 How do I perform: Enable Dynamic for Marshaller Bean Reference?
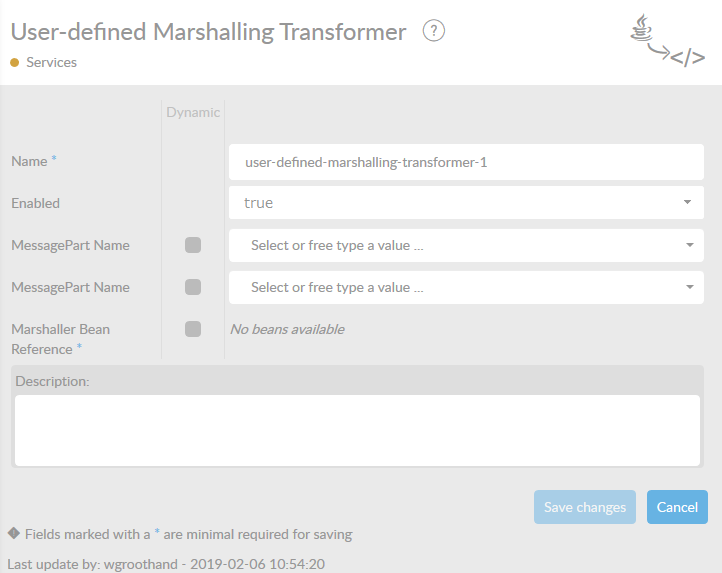193,329
